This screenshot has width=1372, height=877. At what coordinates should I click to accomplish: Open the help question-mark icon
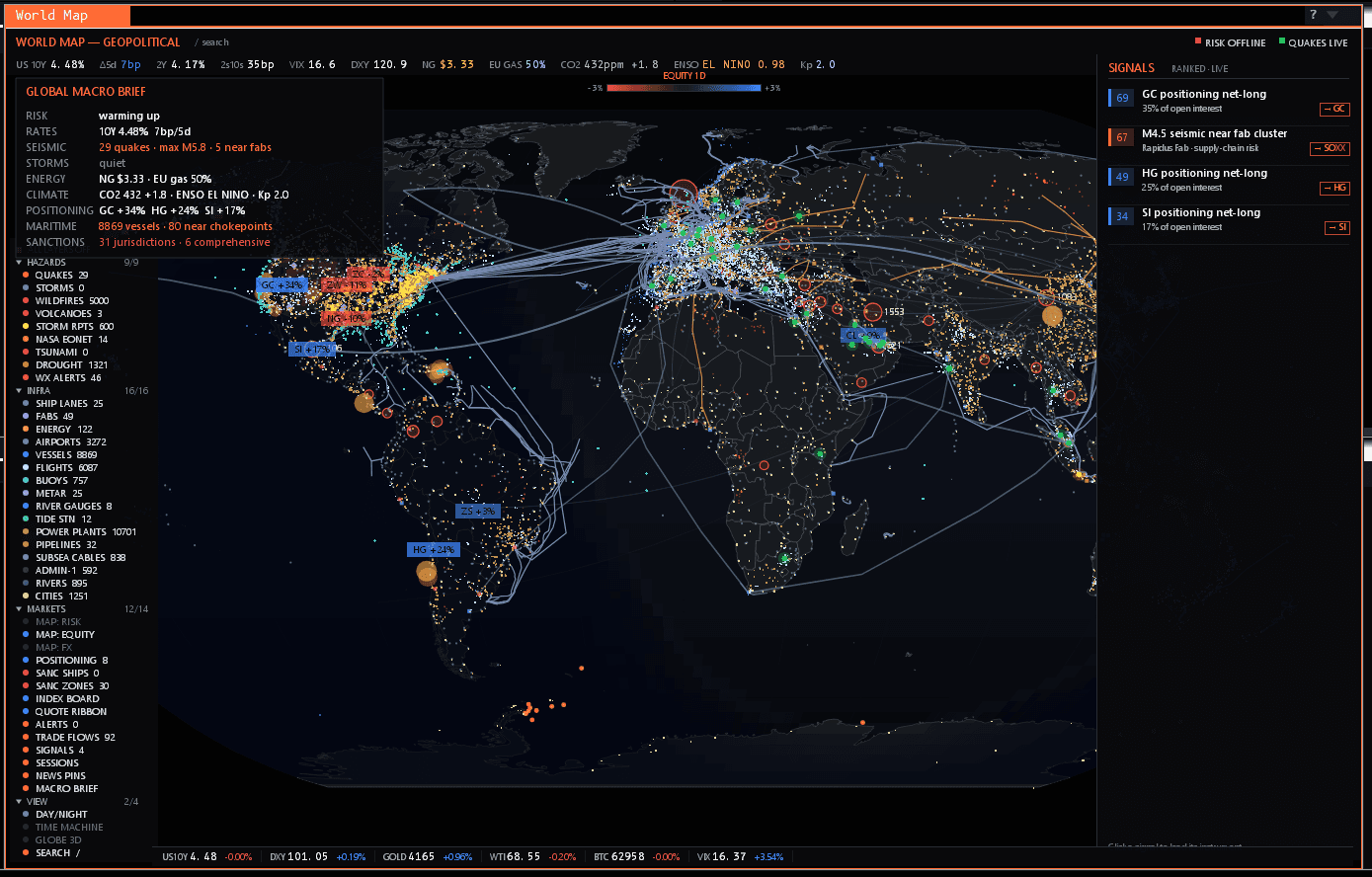[x=1313, y=15]
